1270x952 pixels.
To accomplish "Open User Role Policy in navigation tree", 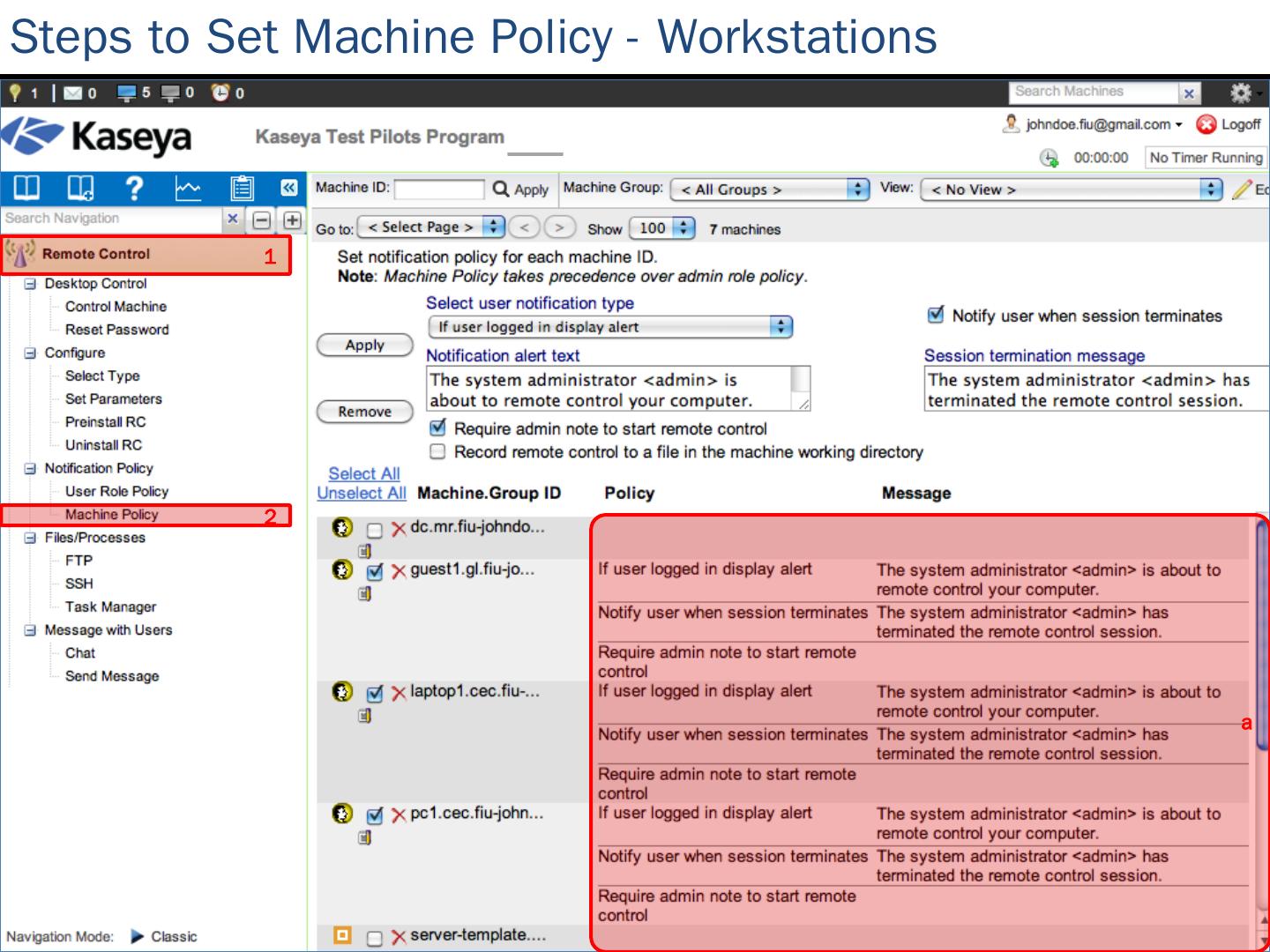I will point(116,492).
